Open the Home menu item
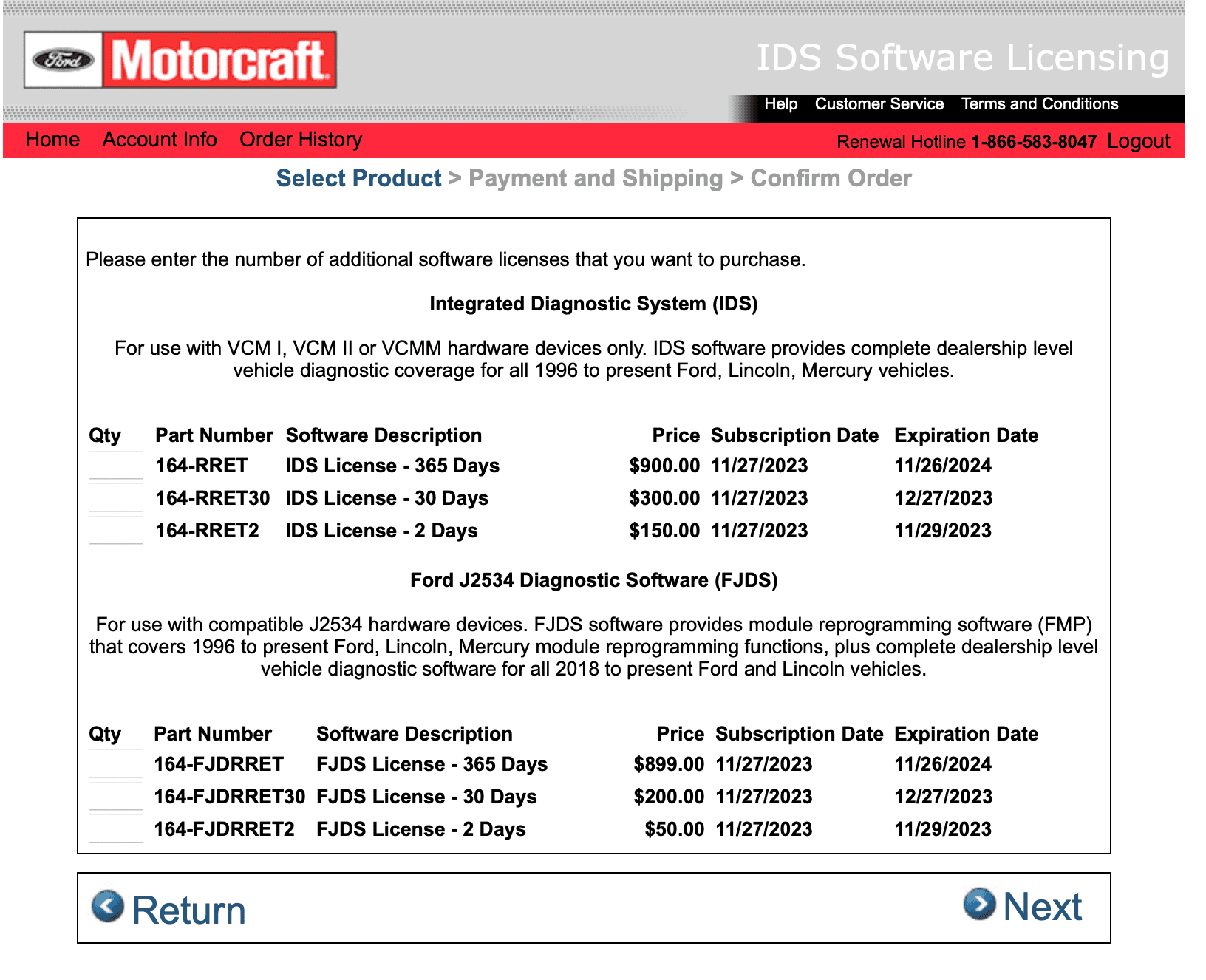This screenshot has height=980, width=1206. point(52,140)
